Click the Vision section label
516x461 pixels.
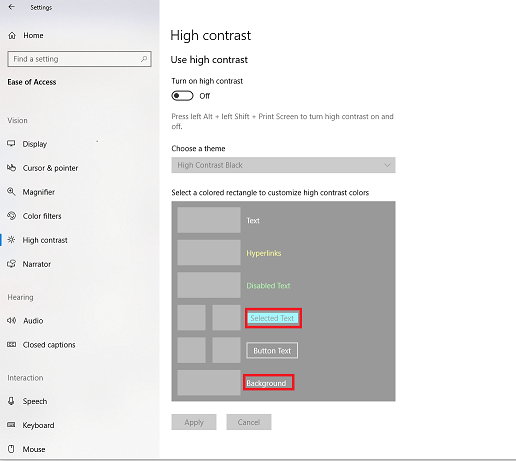(x=17, y=120)
